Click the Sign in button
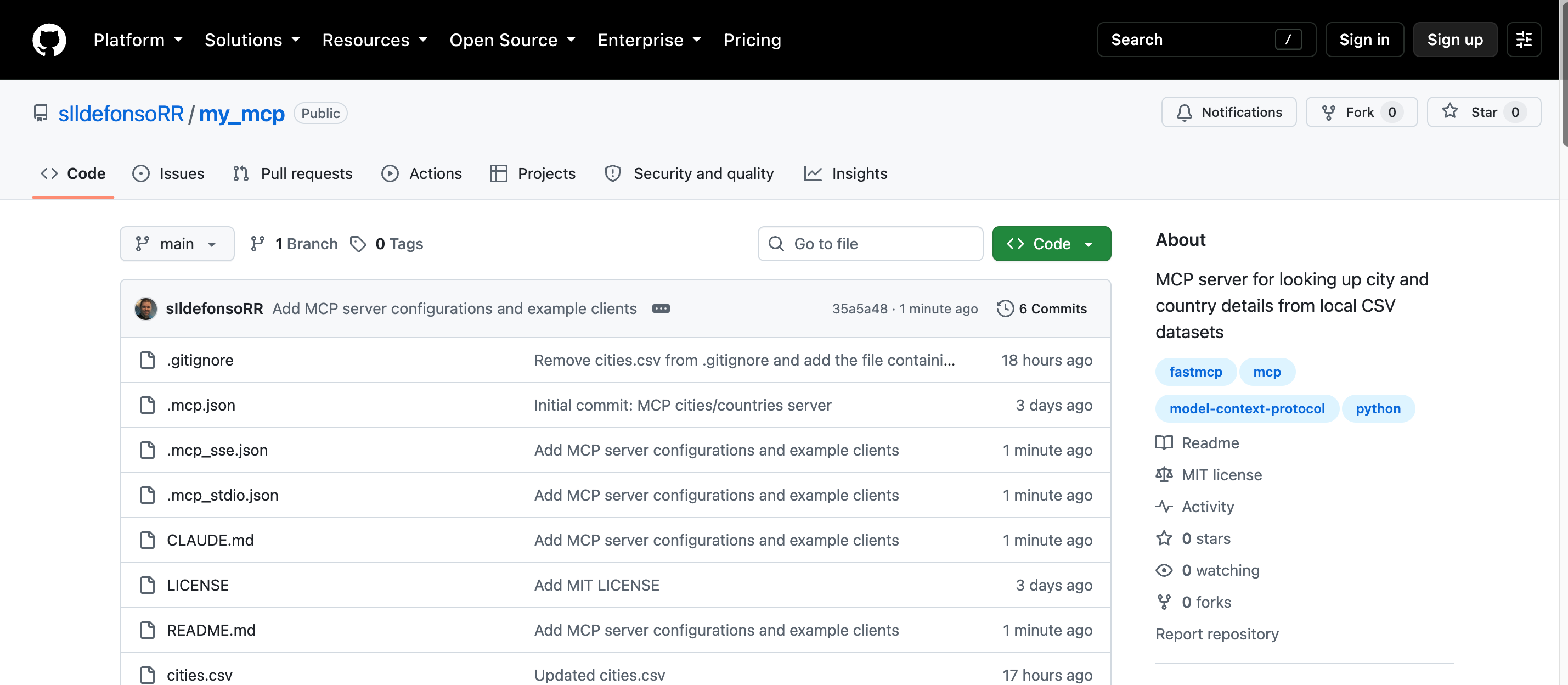 point(1364,40)
